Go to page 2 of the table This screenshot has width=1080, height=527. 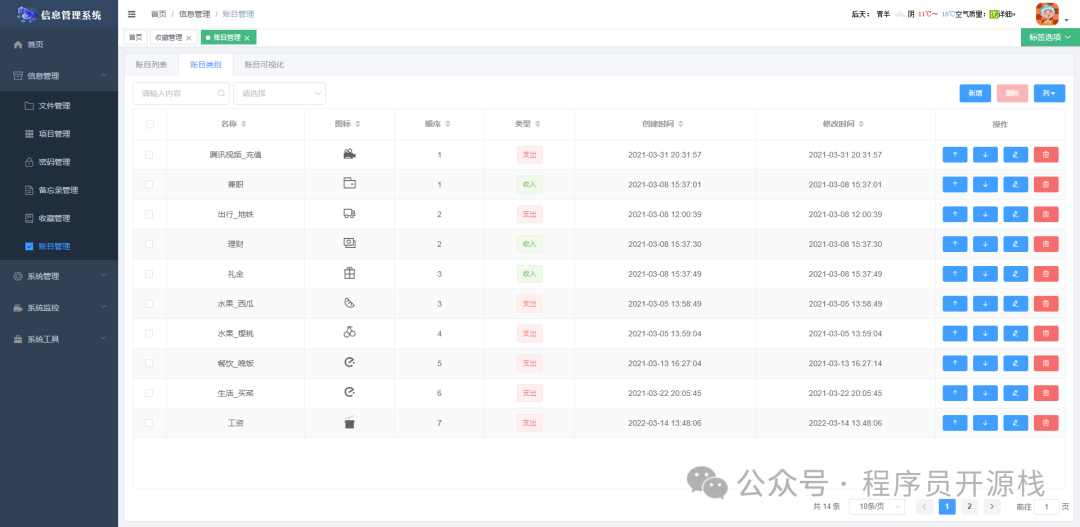(969, 506)
